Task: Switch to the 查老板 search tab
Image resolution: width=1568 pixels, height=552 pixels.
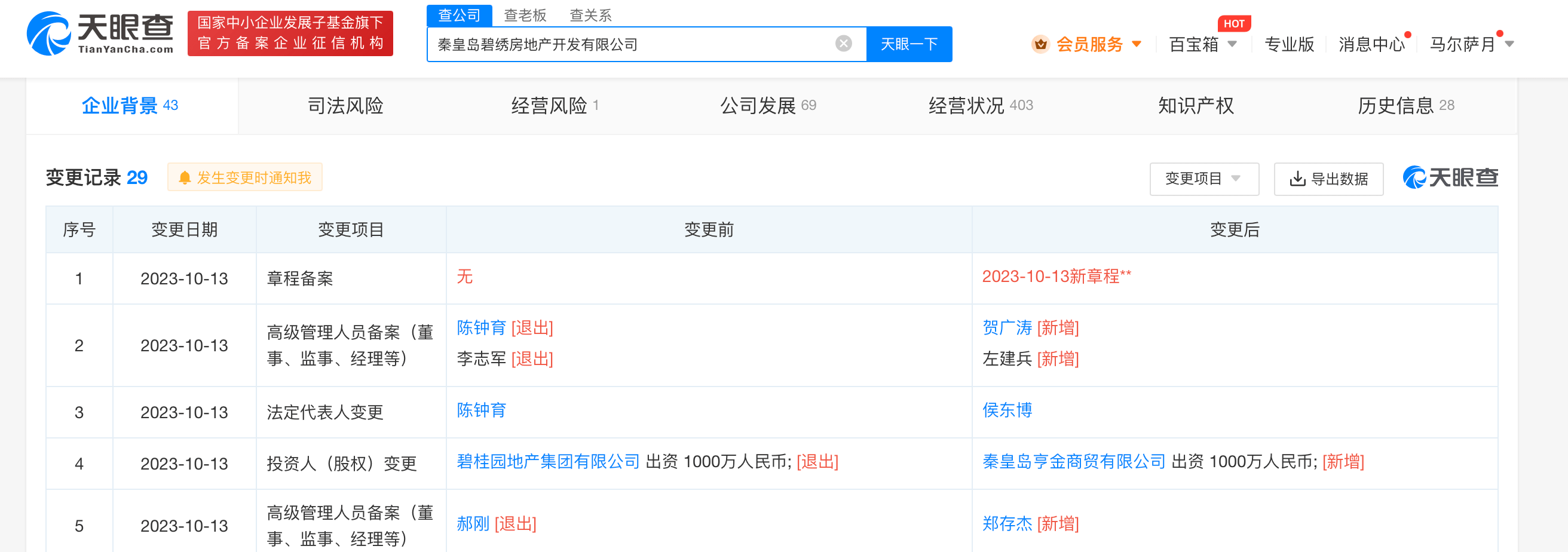Action: [x=525, y=15]
